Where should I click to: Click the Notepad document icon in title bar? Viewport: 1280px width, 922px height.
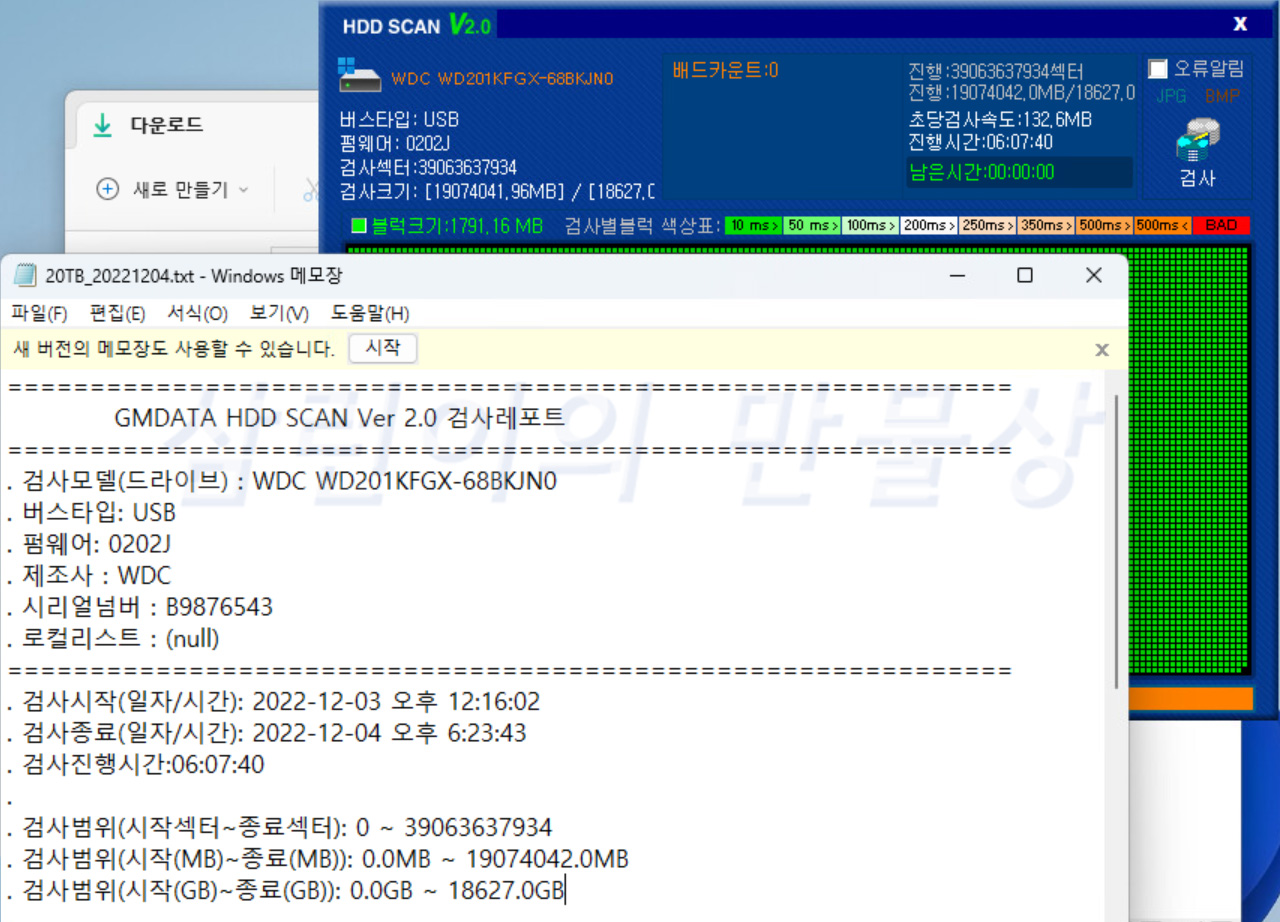pos(24,275)
